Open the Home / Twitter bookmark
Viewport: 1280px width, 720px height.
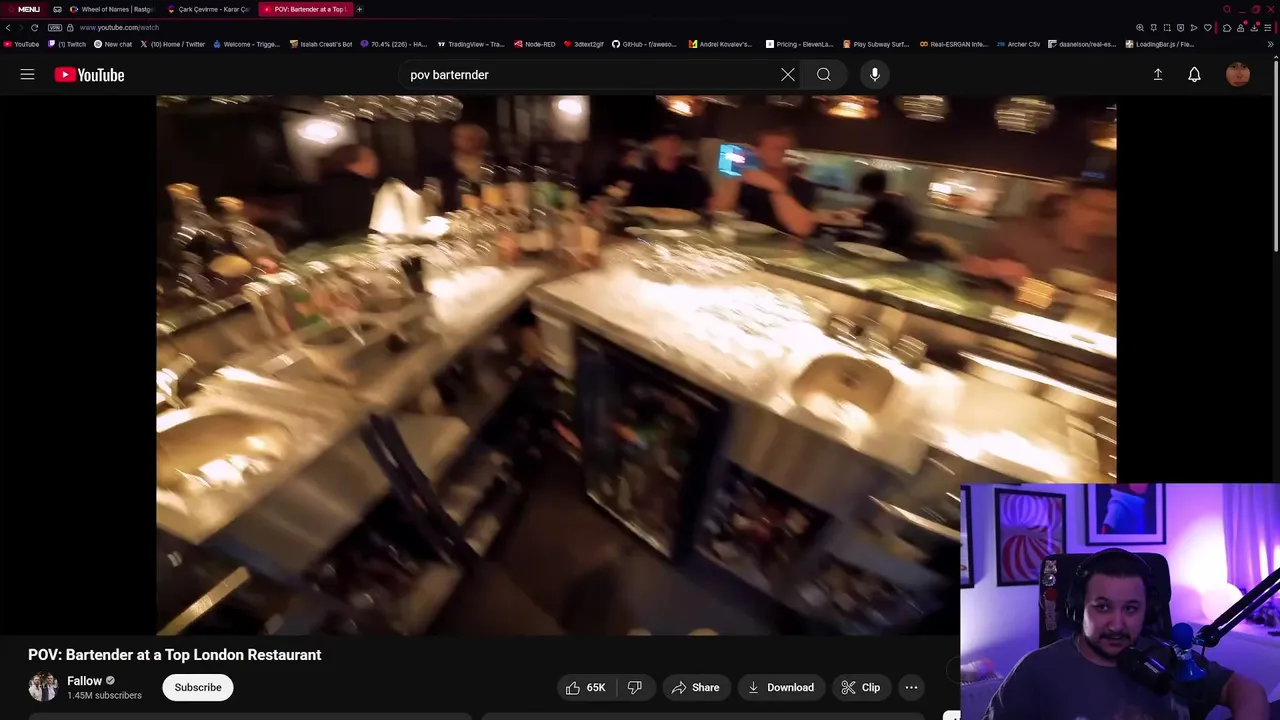pos(173,44)
